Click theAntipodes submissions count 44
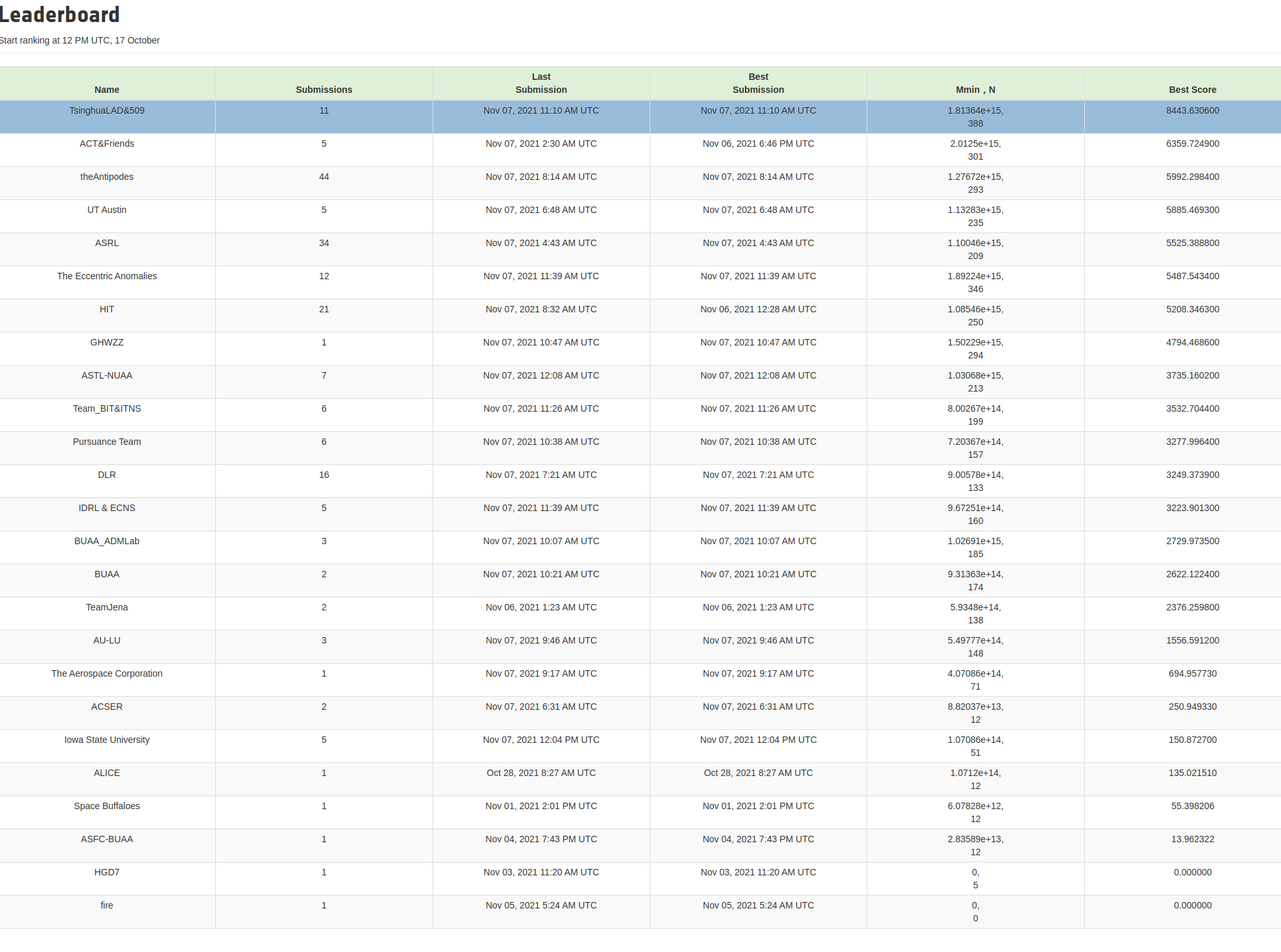This screenshot has width=1281, height=952. pyautogui.click(x=323, y=177)
